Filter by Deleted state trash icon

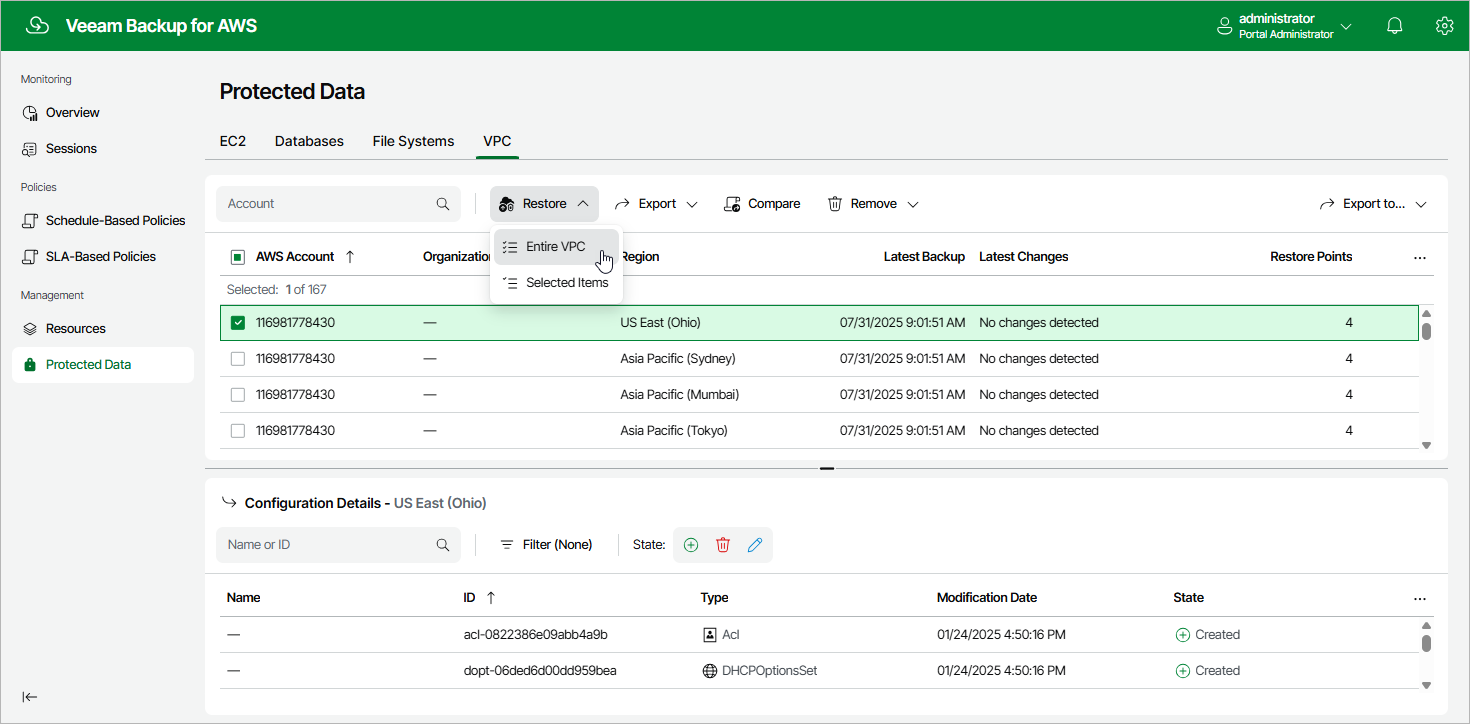[x=723, y=545]
